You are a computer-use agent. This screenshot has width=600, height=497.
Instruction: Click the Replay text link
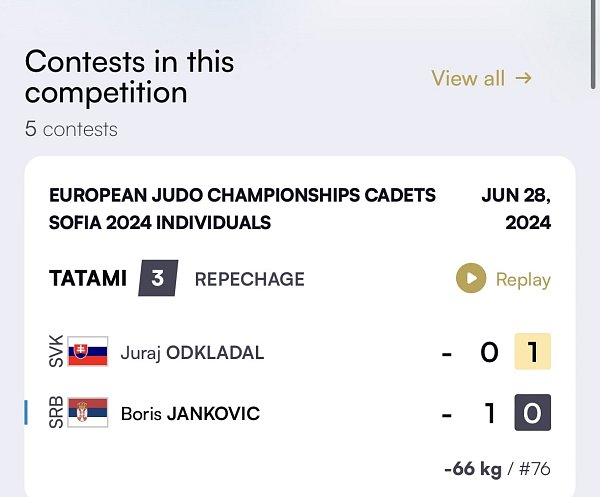coord(523,279)
